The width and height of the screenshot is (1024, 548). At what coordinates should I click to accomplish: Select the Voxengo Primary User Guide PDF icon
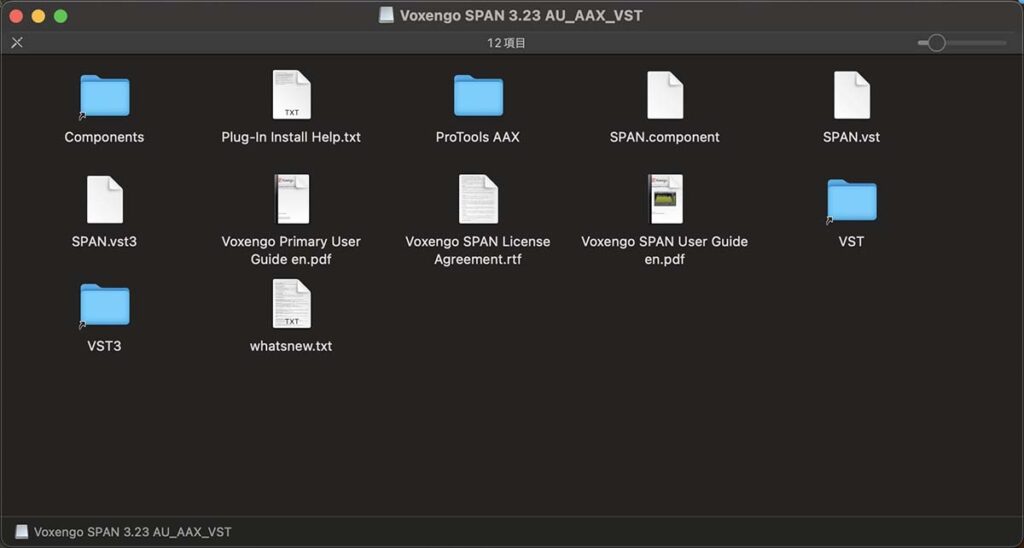[291, 200]
